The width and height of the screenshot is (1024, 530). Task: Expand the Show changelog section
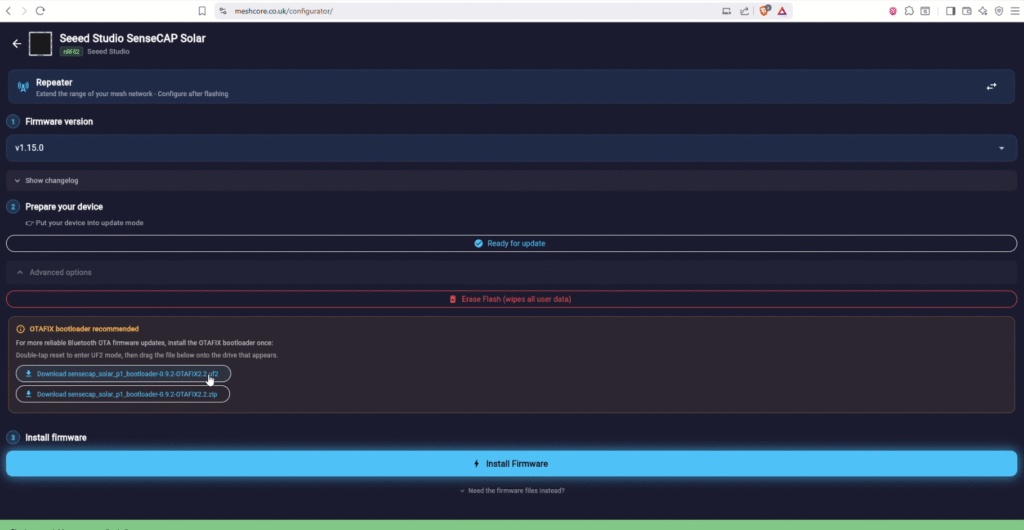(511, 180)
